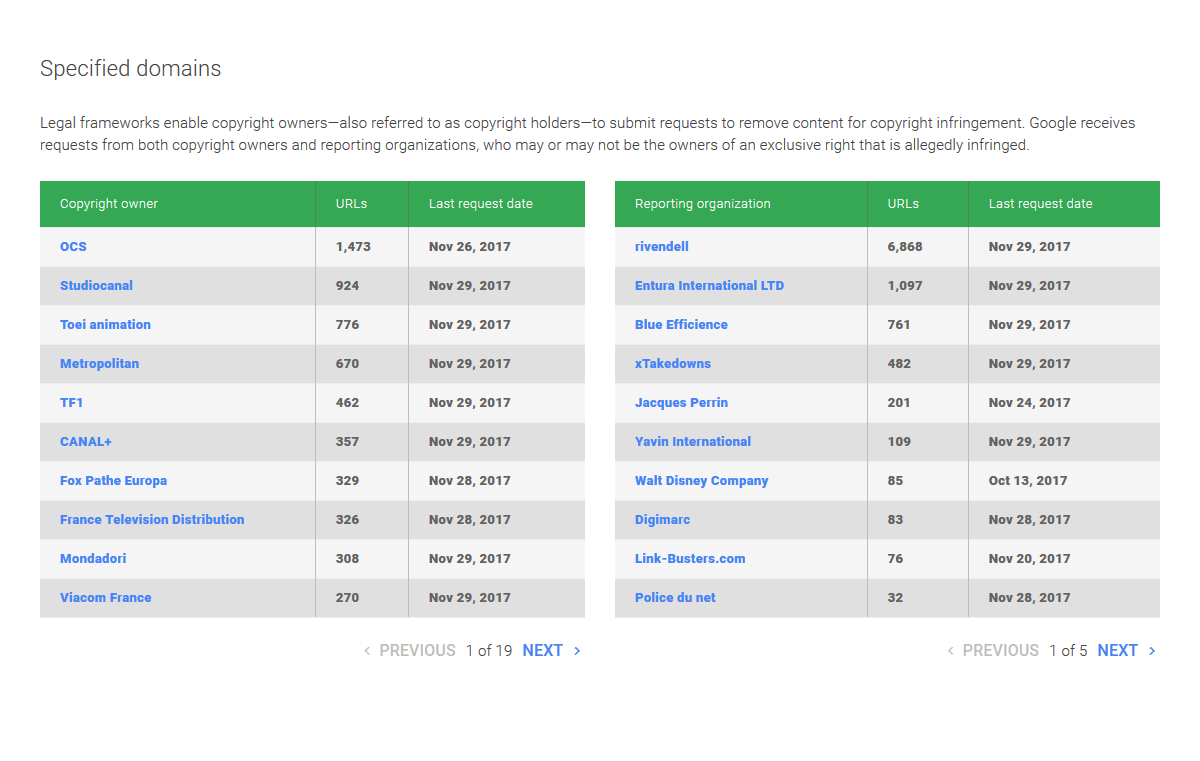Go to next page of reporting organizations
This screenshot has width=1200, height=761.
pos(1117,650)
